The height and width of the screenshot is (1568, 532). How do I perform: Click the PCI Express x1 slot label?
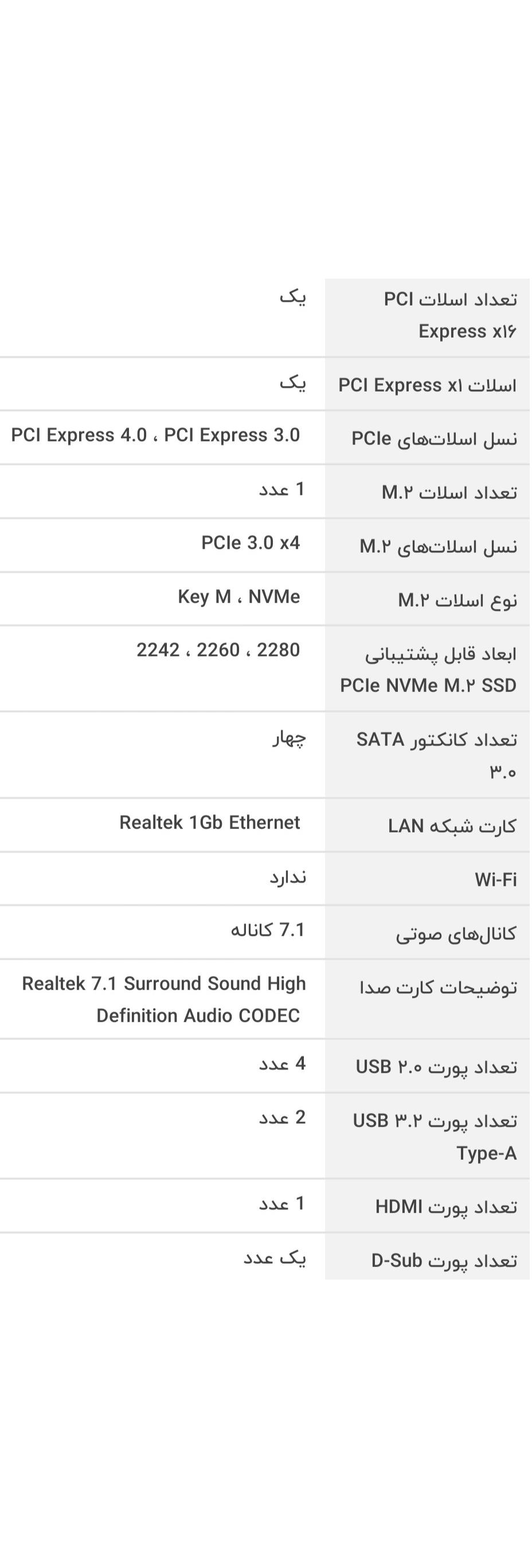tap(427, 385)
